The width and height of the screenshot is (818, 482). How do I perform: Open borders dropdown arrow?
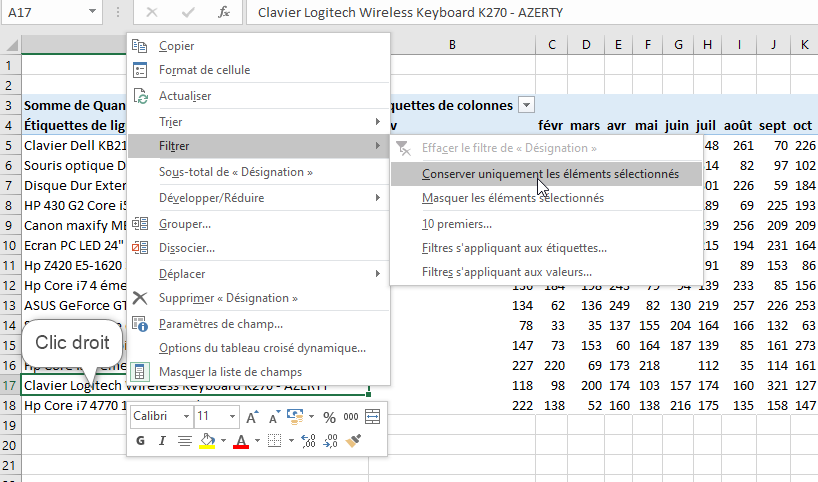[x=291, y=441]
